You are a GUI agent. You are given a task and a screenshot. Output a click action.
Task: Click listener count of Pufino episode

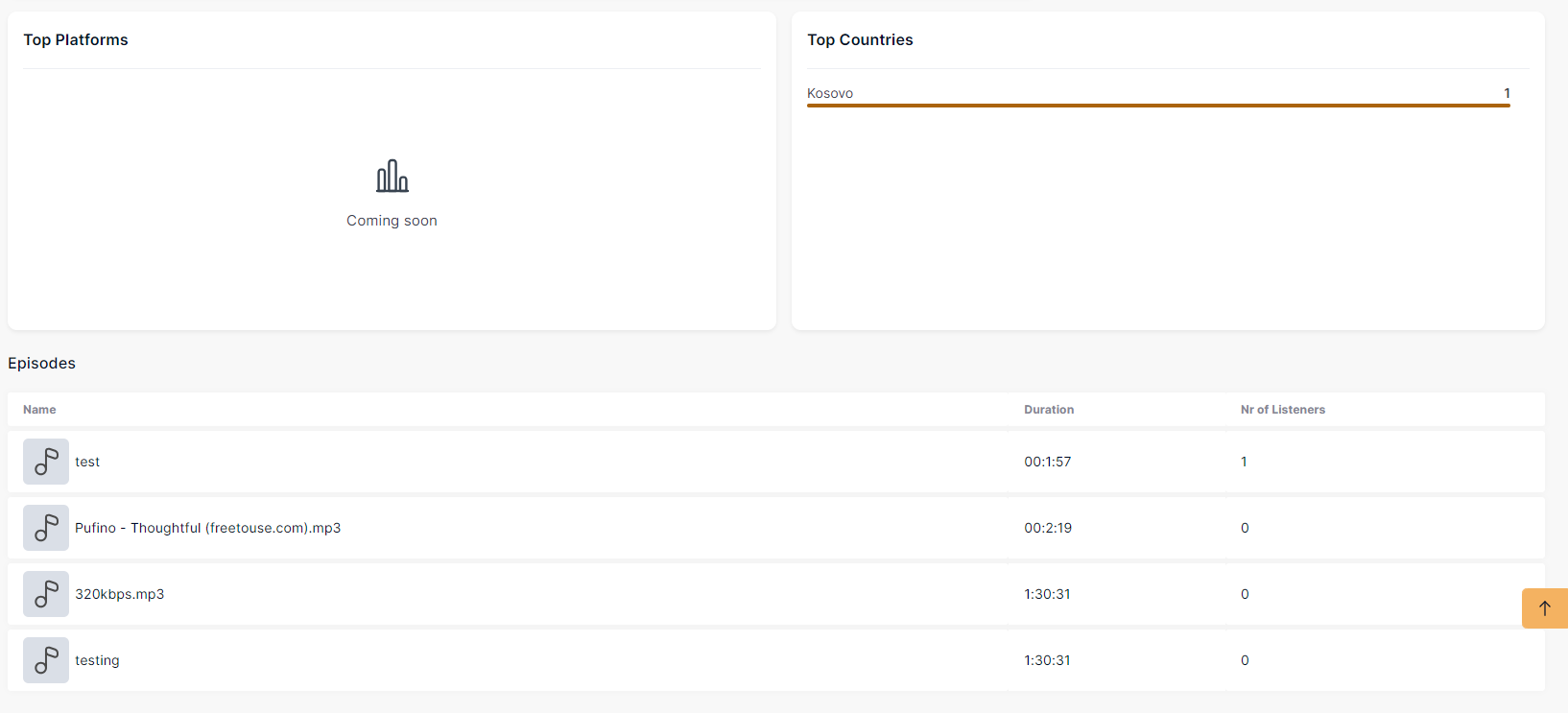(x=1245, y=528)
